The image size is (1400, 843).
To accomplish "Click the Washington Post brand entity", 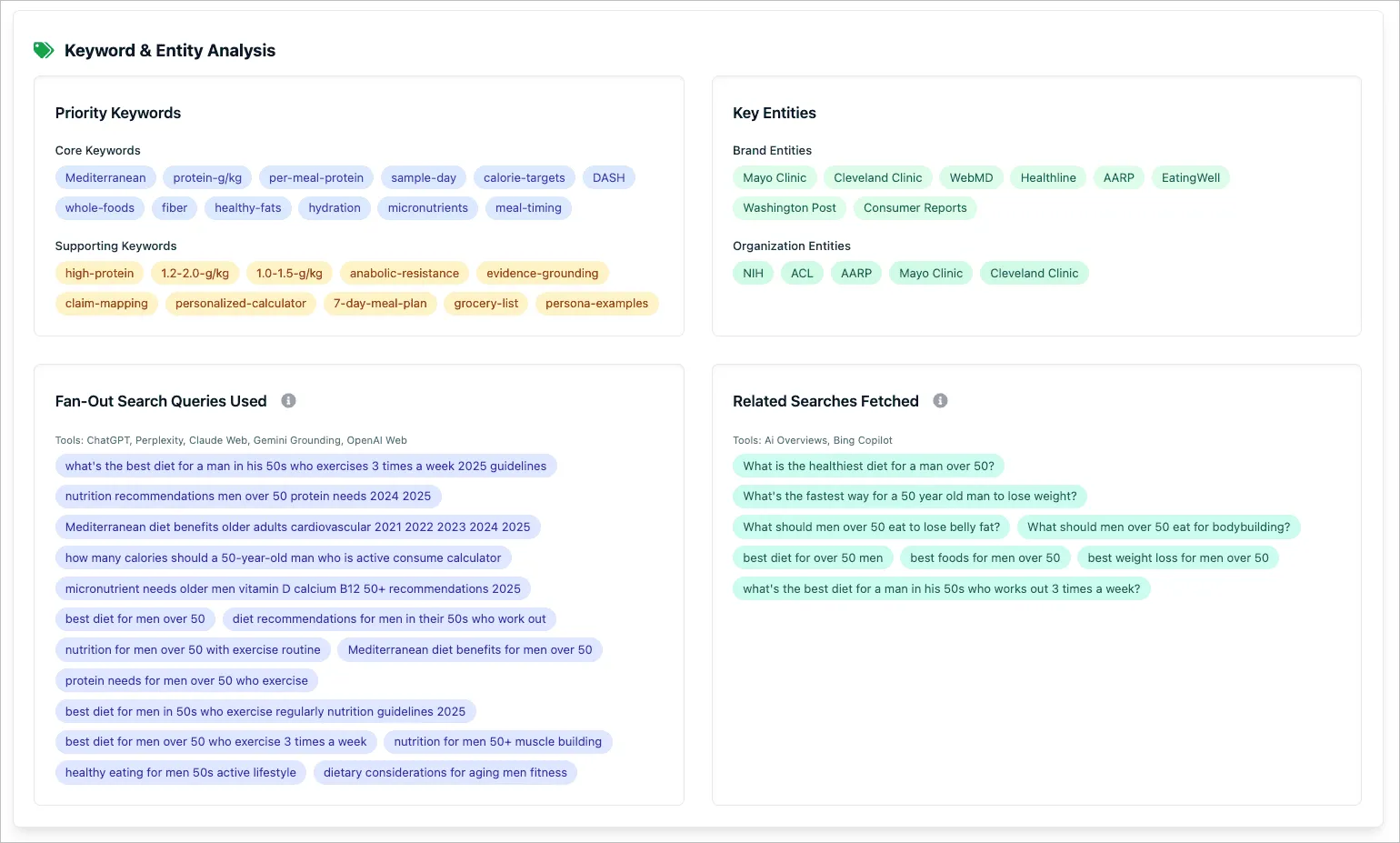I will (x=788, y=207).
